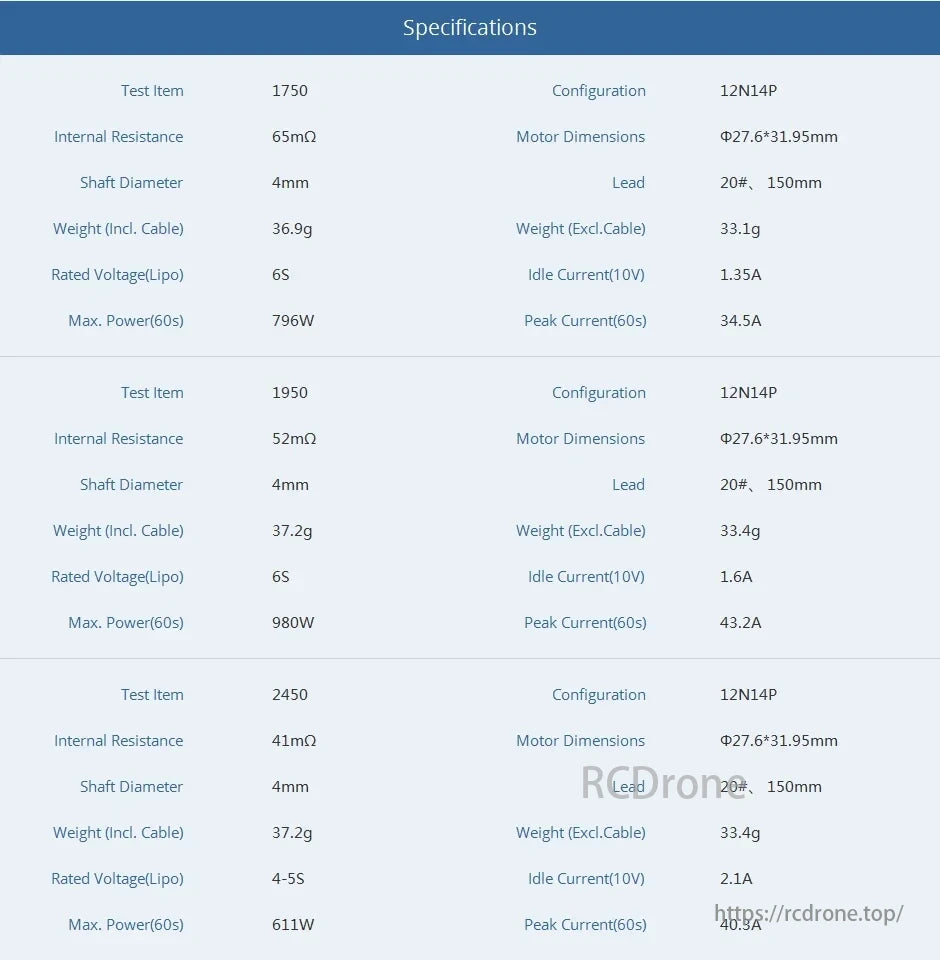The height and width of the screenshot is (960, 940).
Task: Click the RCDrone watermark text
Action: click(663, 783)
